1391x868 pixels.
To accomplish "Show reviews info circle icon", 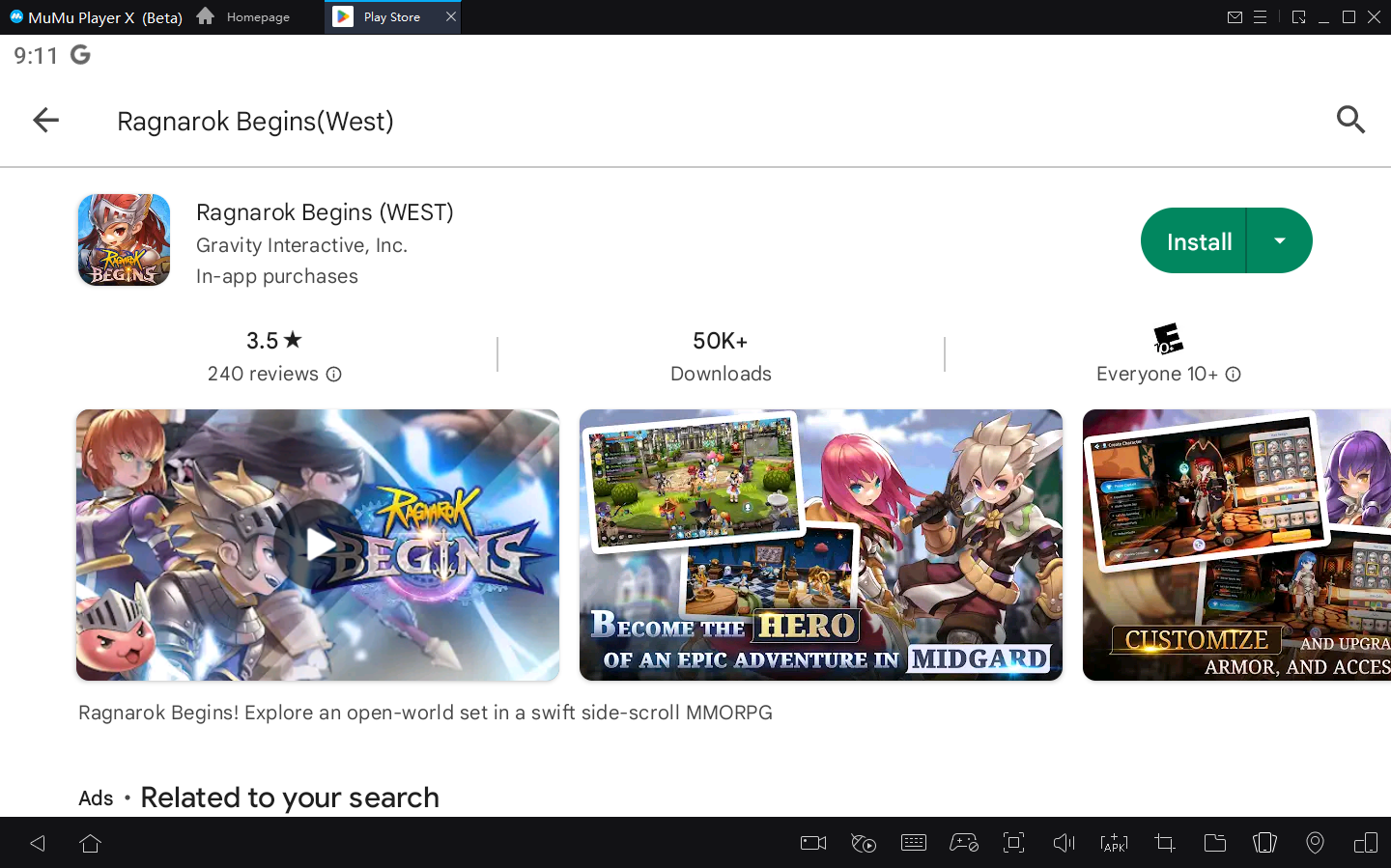I will [x=334, y=375].
